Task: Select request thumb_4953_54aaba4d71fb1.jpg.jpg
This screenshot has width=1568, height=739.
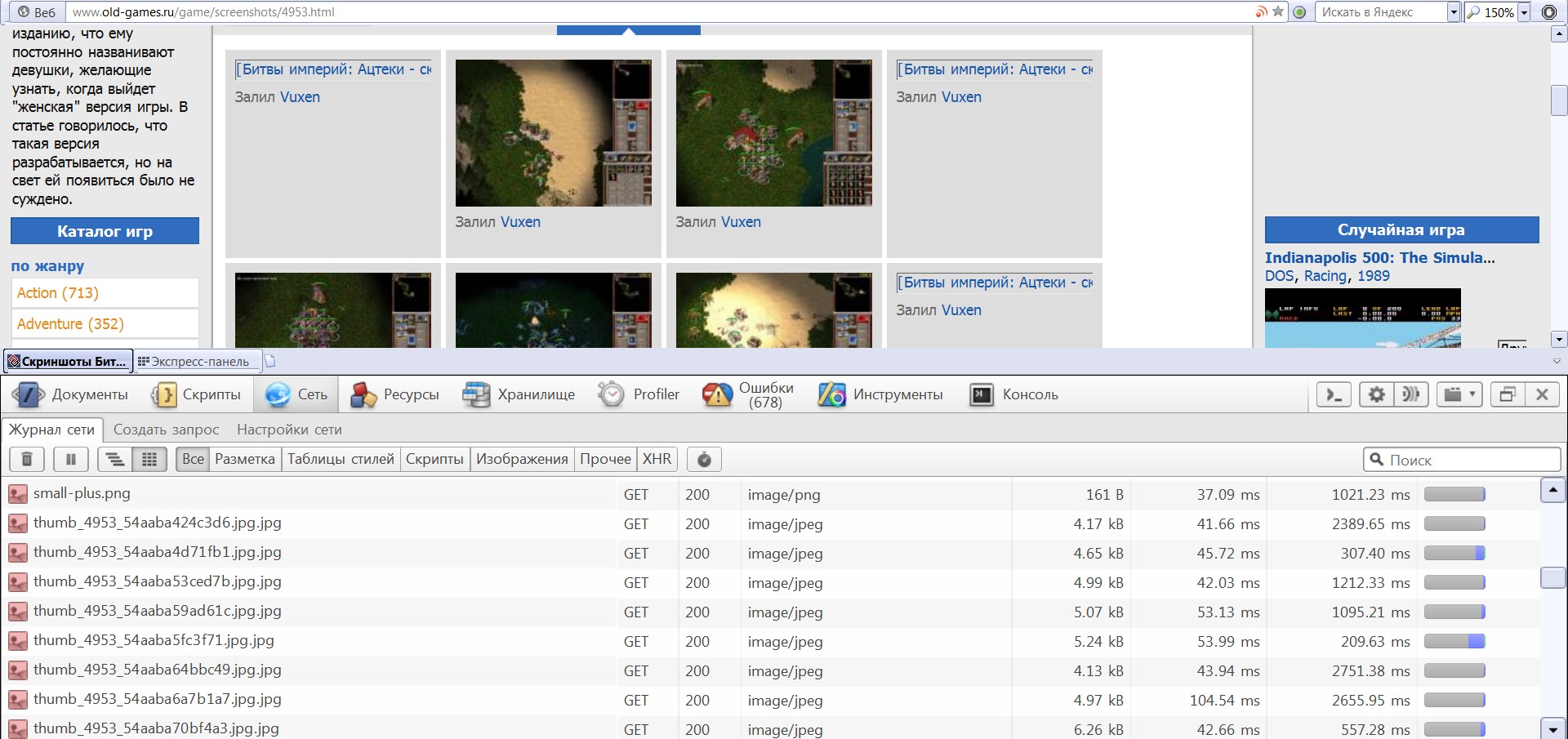Action: click(x=772, y=553)
